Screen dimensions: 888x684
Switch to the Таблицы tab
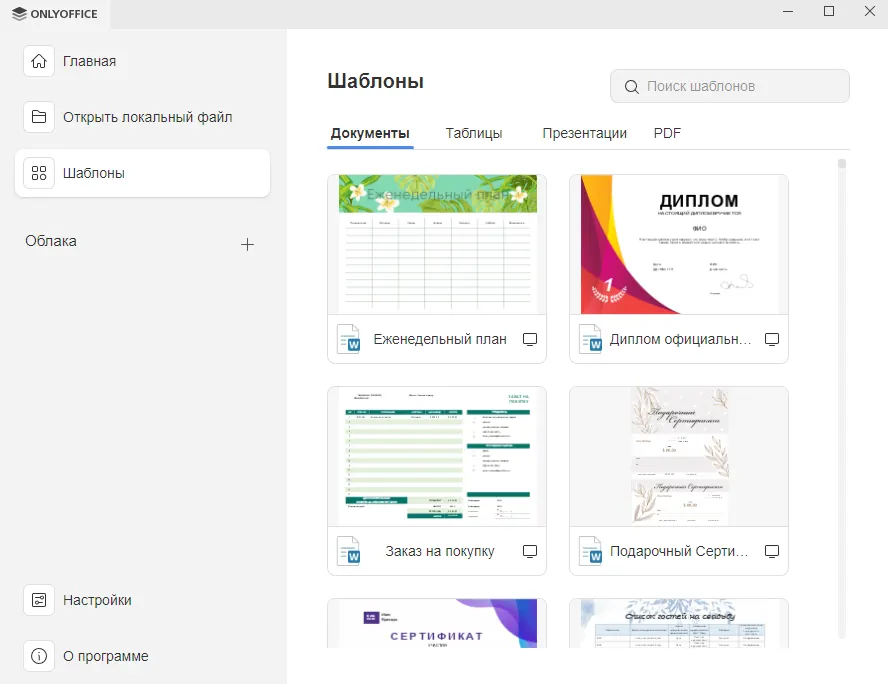[474, 133]
